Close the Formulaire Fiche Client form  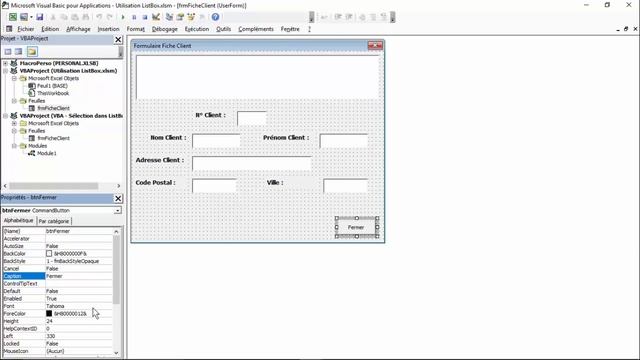tap(375, 46)
